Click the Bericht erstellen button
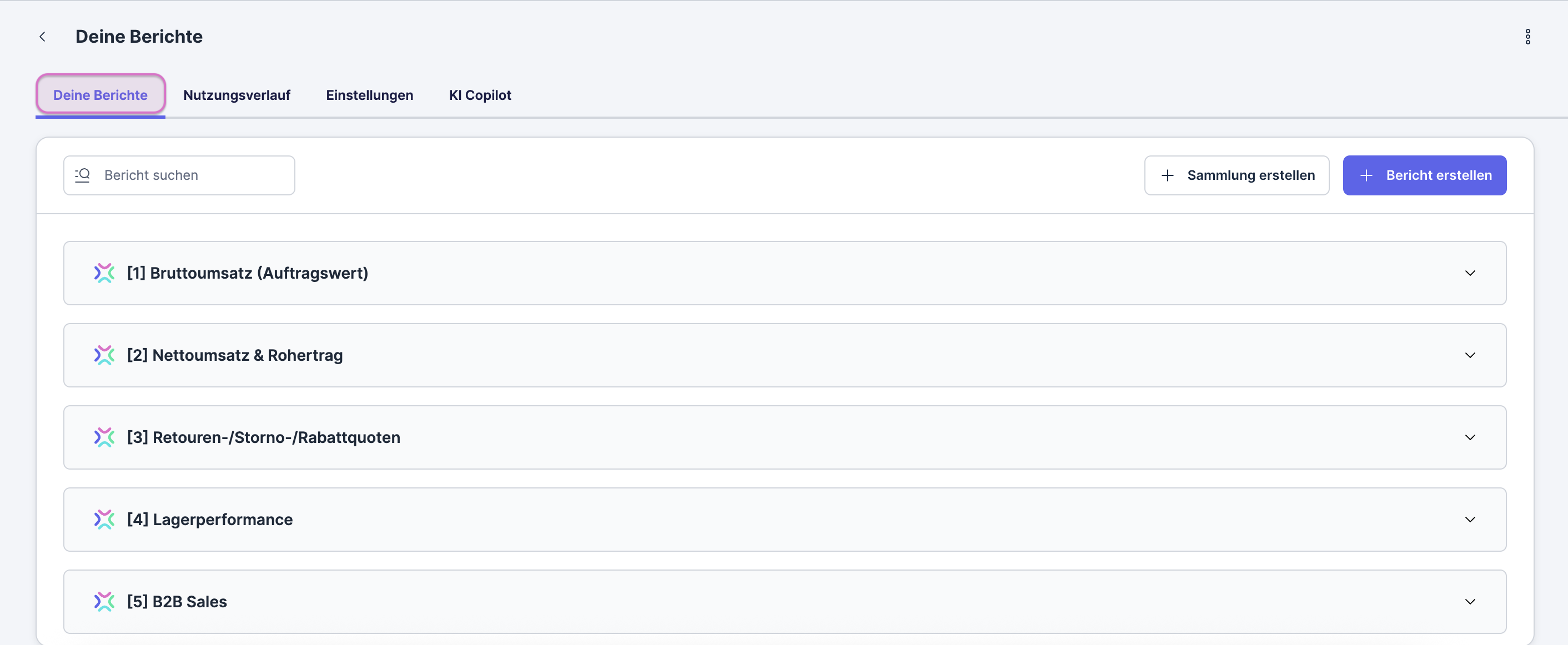Image resolution: width=1568 pixels, height=645 pixels. click(x=1424, y=175)
